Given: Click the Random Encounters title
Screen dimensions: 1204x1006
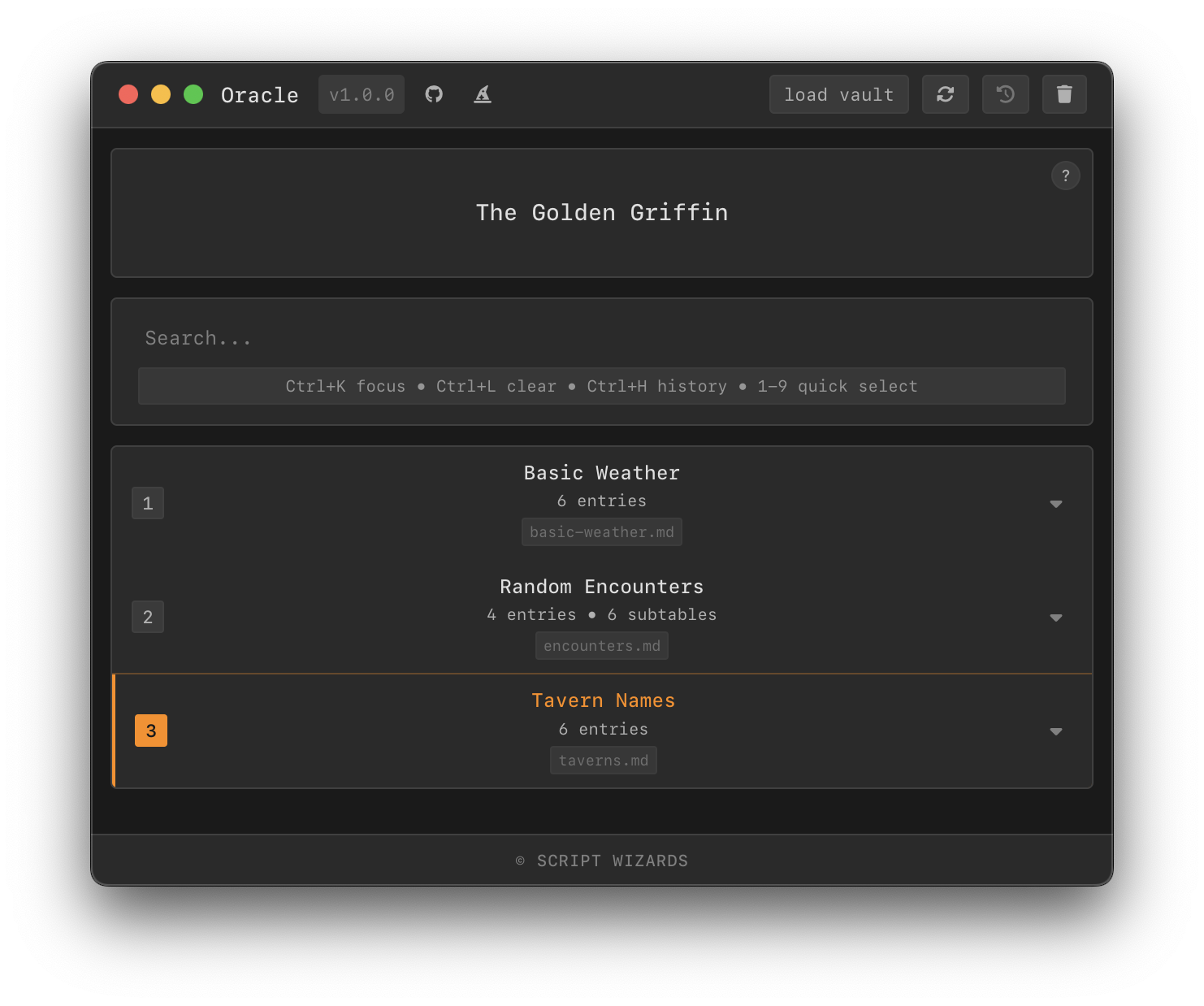Looking at the screenshot, I should pyautogui.click(x=601, y=587).
